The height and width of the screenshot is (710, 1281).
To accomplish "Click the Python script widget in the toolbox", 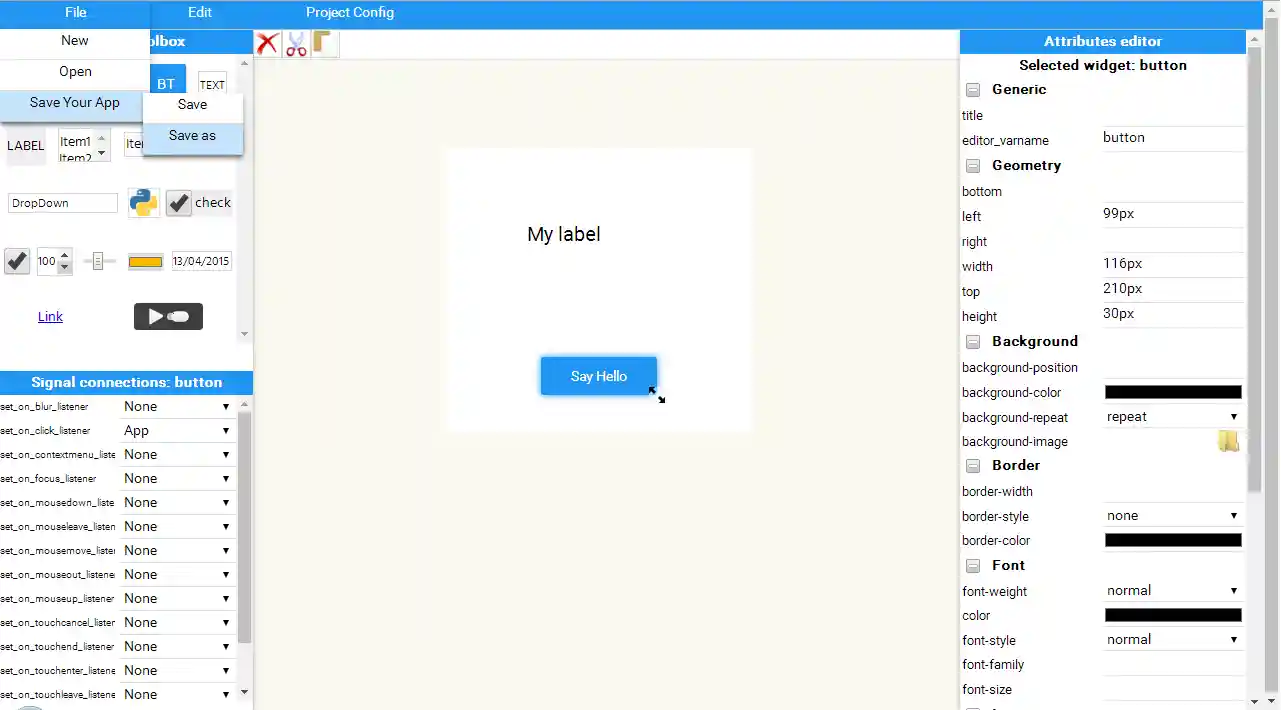I will tap(143, 202).
